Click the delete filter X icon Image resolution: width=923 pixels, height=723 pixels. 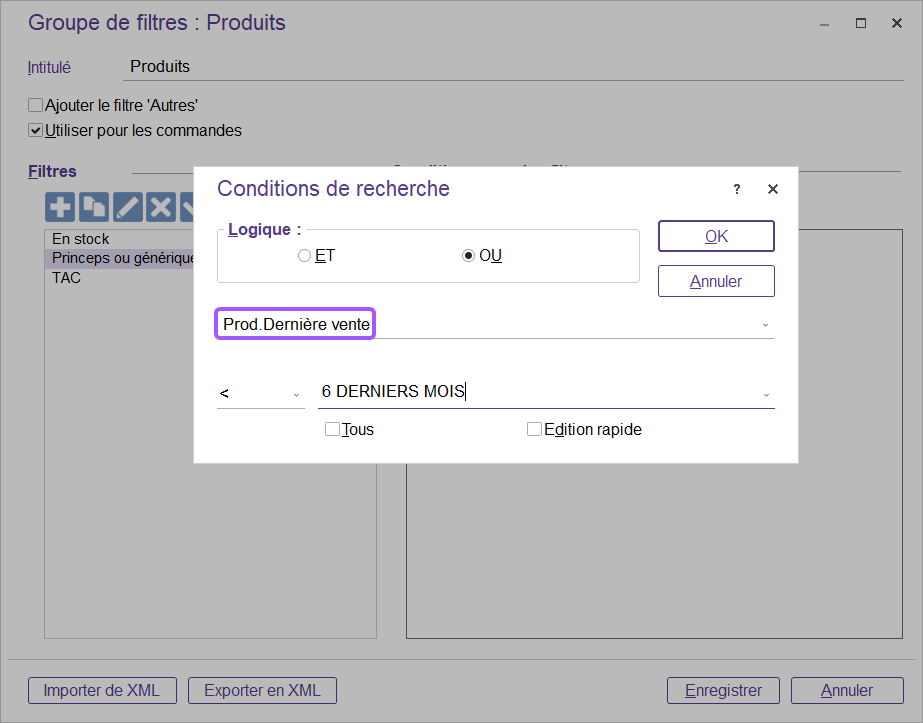[160, 207]
